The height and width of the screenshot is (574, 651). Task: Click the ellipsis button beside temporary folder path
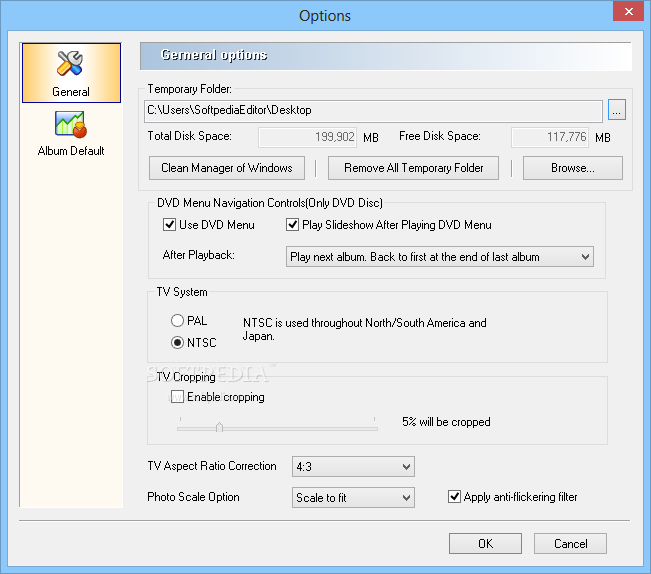tap(617, 110)
